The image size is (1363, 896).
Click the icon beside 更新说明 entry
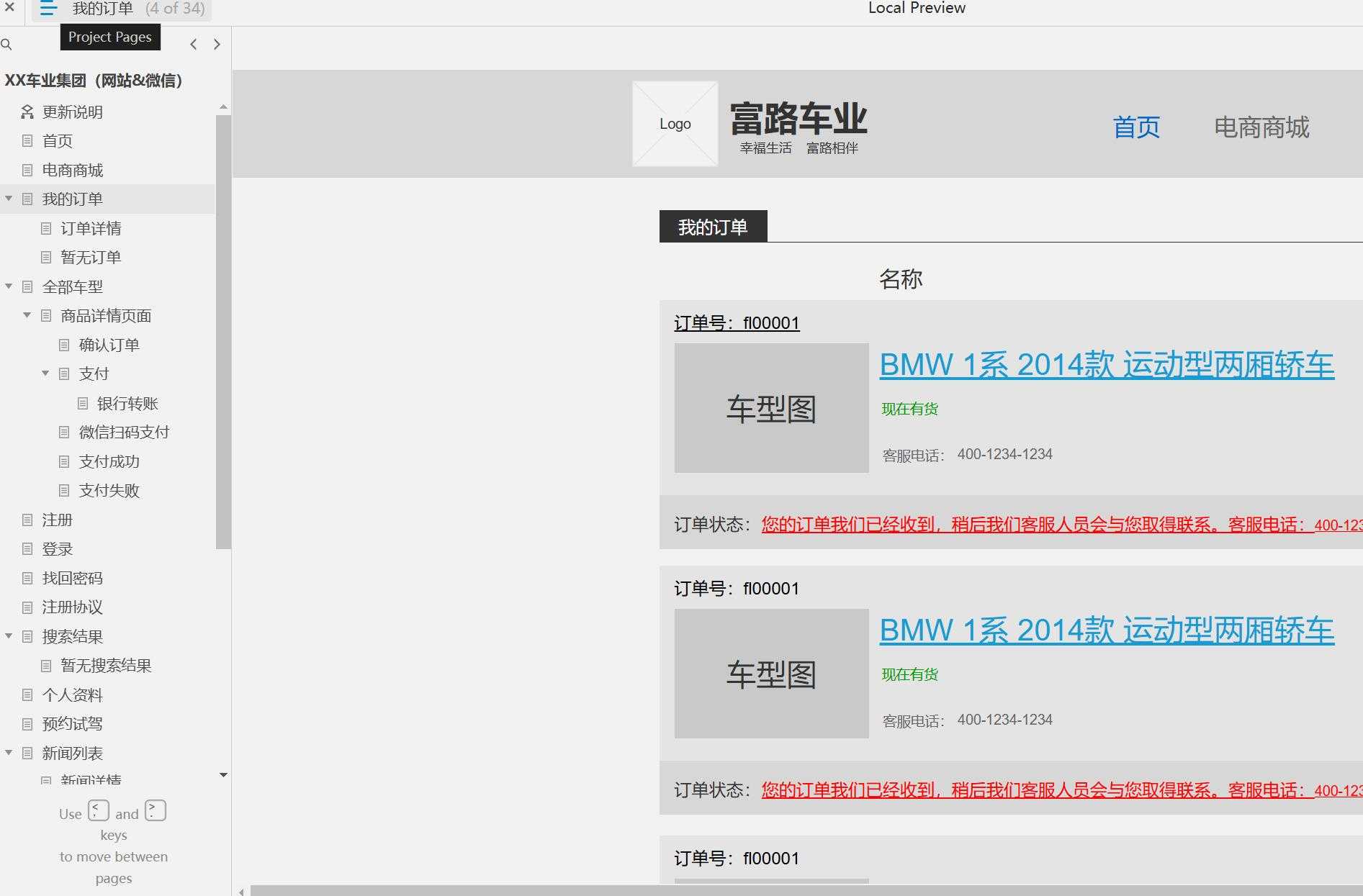tap(27, 112)
